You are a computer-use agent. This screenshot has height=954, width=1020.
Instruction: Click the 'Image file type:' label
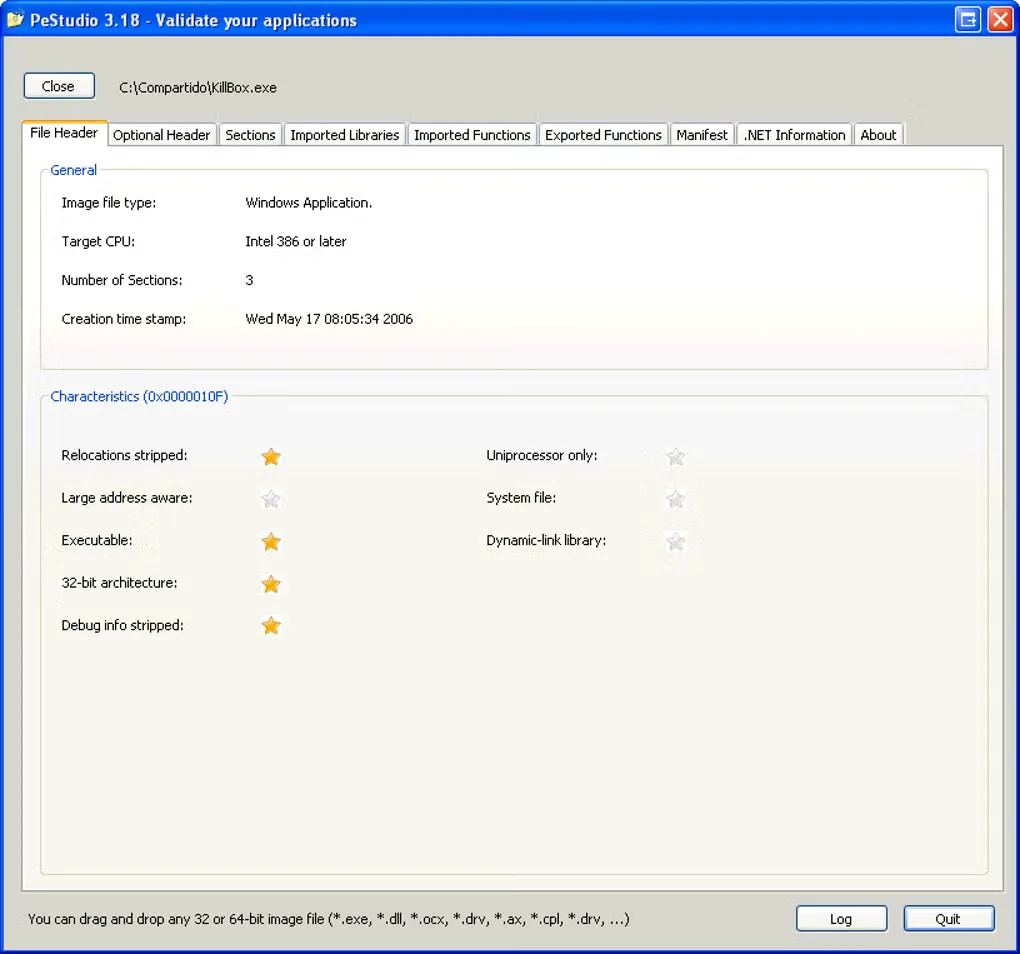click(x=109, y=203)
